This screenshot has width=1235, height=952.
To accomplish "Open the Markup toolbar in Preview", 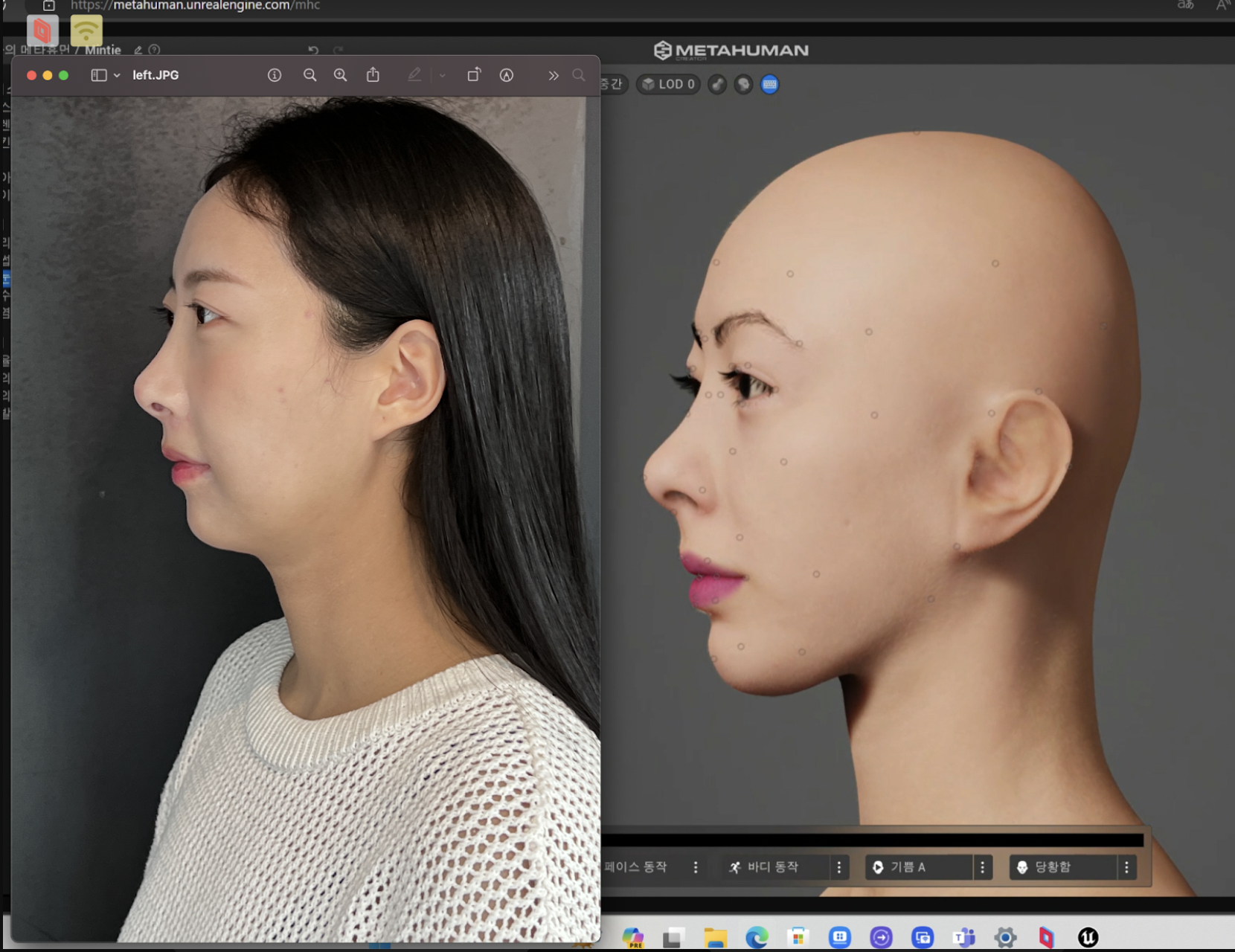I will (x=507, y=75).
